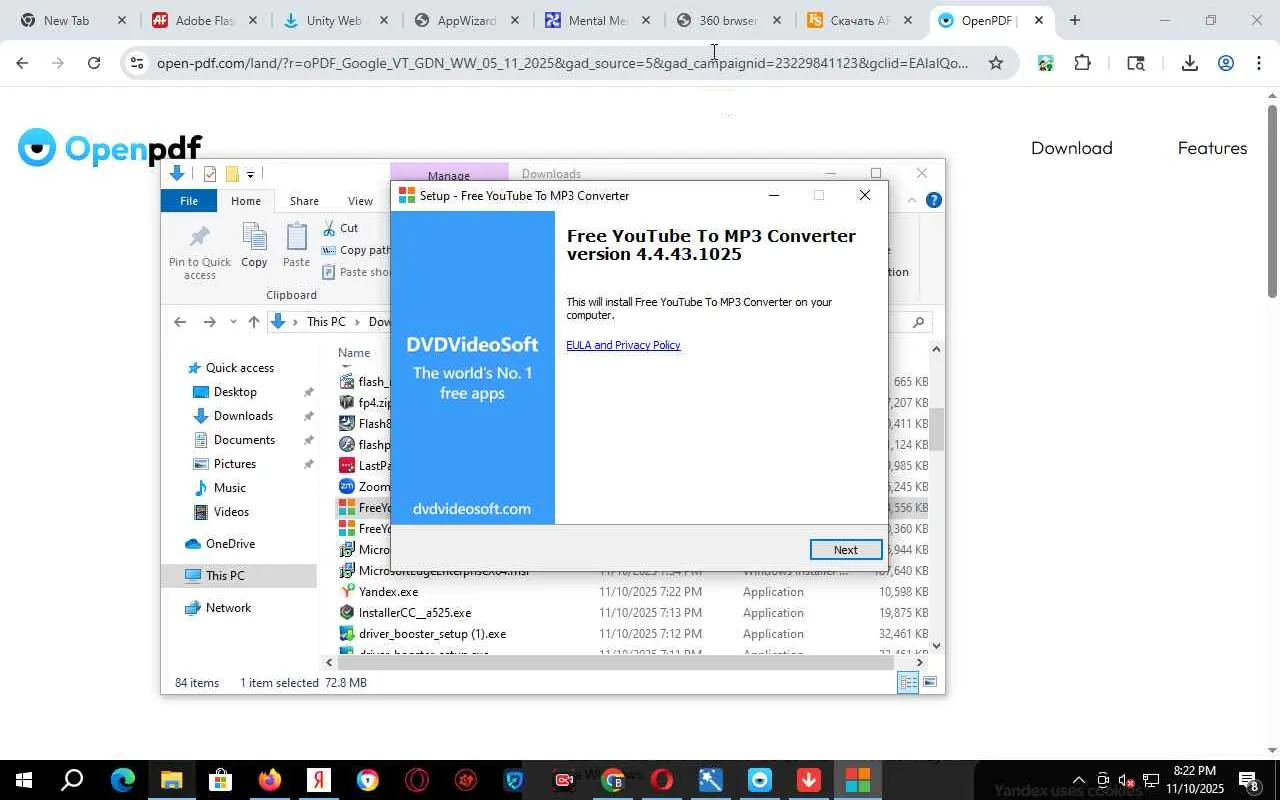The height and width of the screenshot is (800, 1280).
Task: Switch Explorer to large icons view
Action: [x=930, y=682]
